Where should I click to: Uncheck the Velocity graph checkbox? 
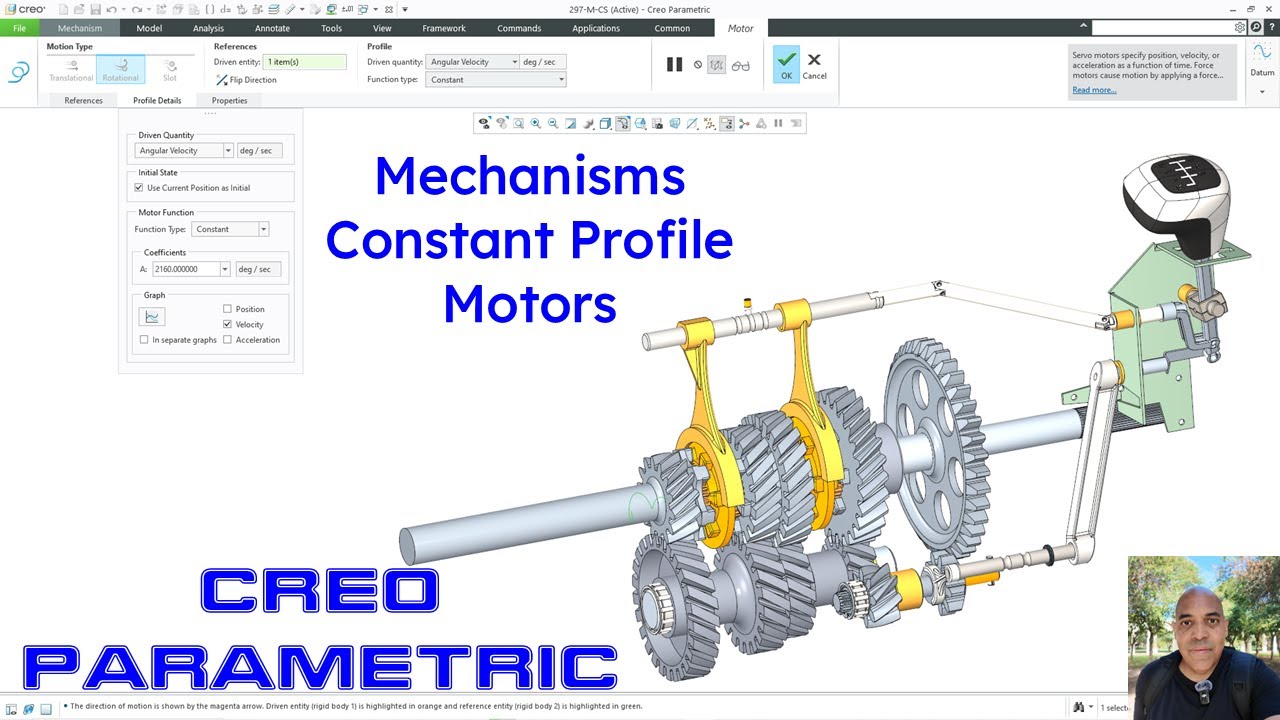(227, 324)
